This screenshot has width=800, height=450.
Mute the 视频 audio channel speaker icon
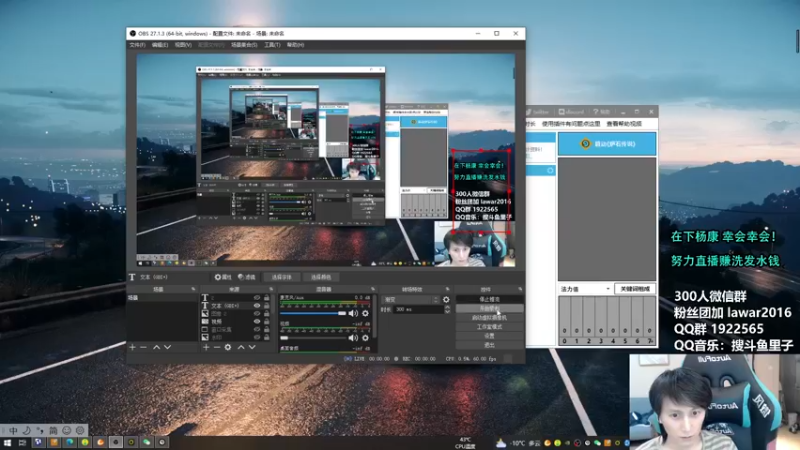tap(353, 337)
